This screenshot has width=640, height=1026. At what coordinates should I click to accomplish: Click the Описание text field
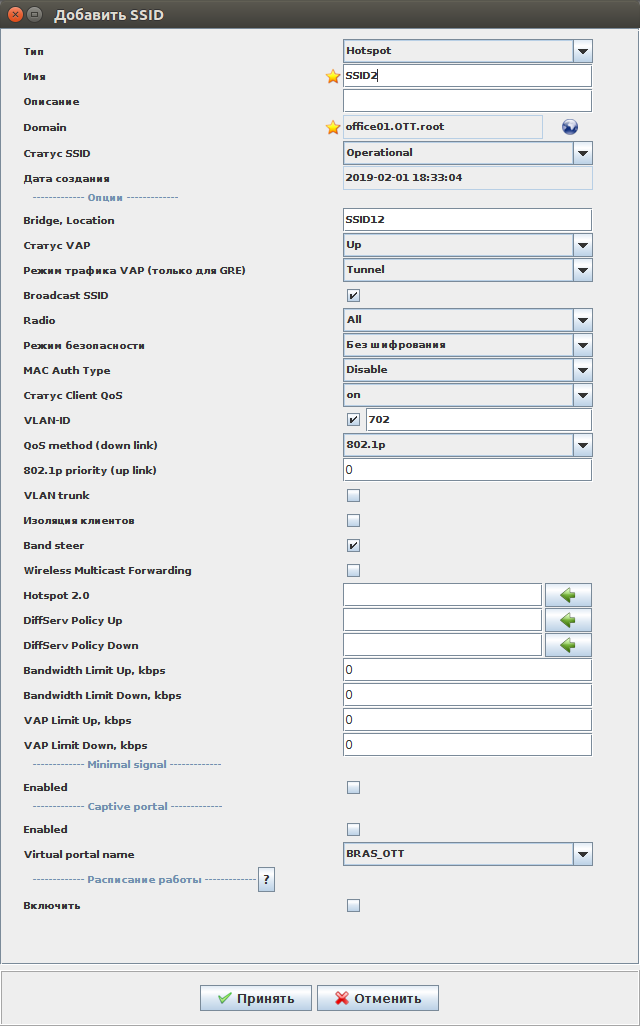[467, 101]
